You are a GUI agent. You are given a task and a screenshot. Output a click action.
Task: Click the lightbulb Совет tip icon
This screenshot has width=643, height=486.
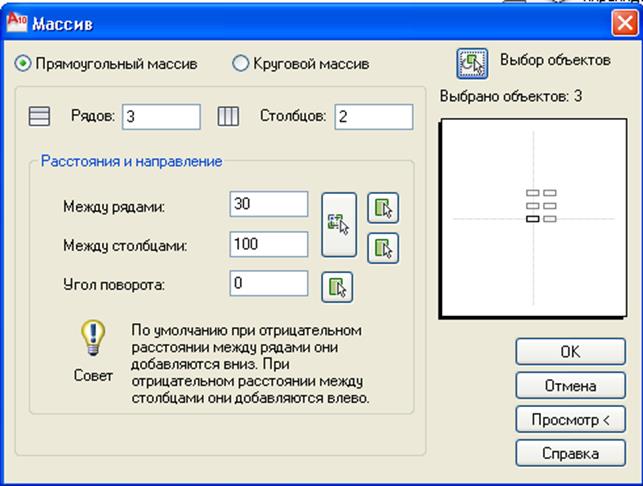point(93,338)
